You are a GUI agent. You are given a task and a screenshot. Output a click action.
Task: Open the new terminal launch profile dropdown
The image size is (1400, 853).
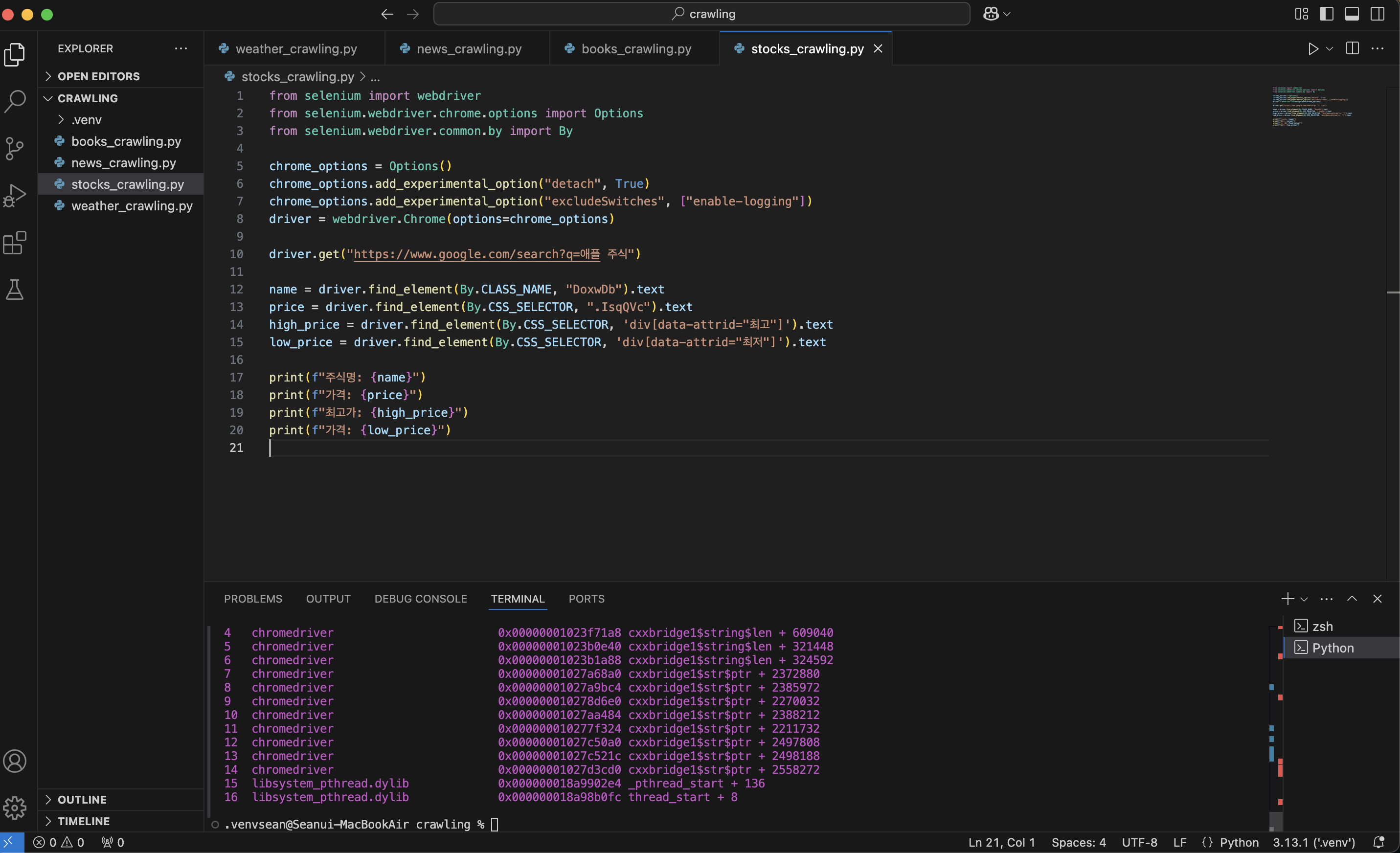(x=1304, y=599)
